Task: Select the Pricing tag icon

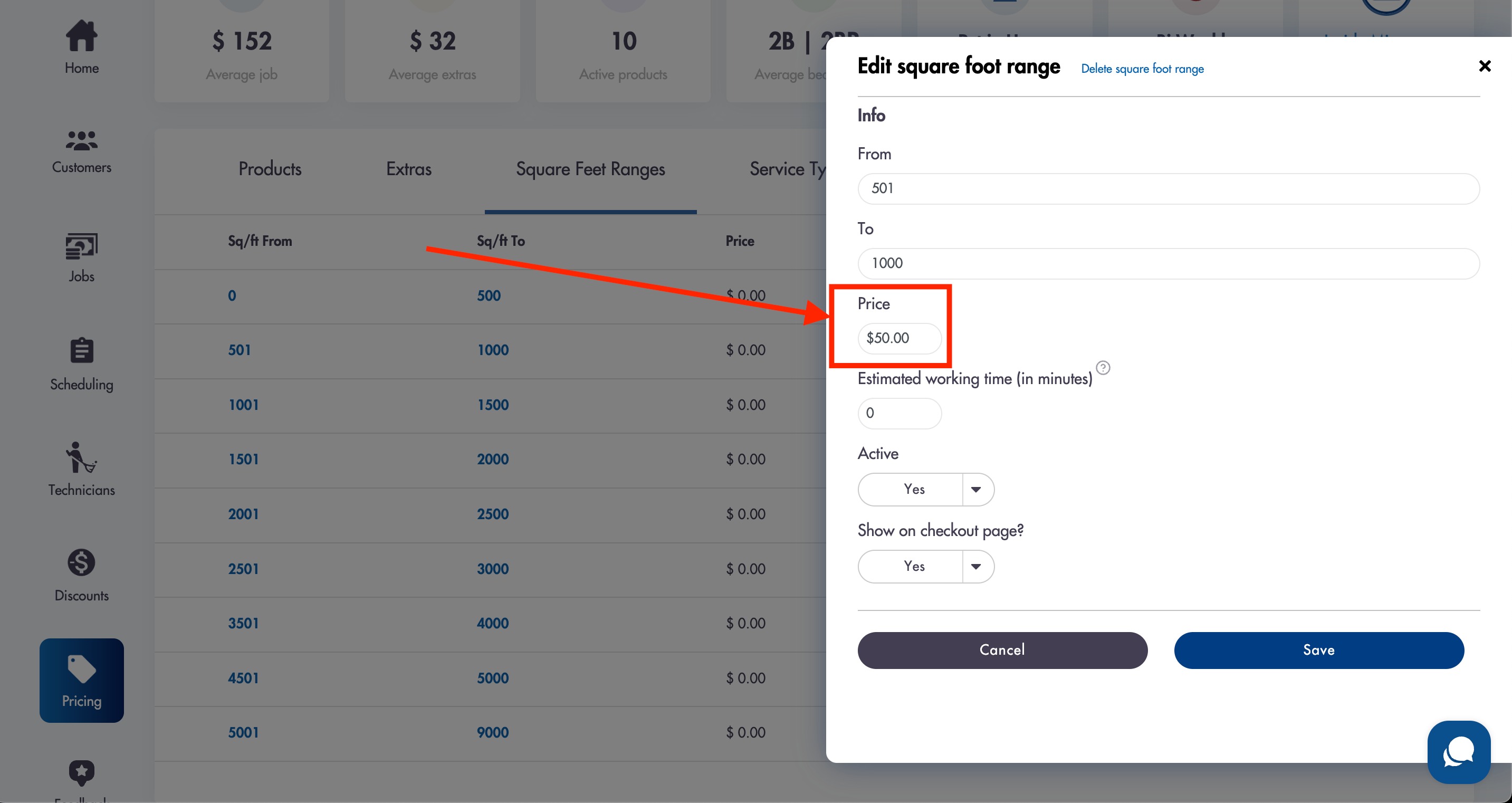Action: (82, 668)
